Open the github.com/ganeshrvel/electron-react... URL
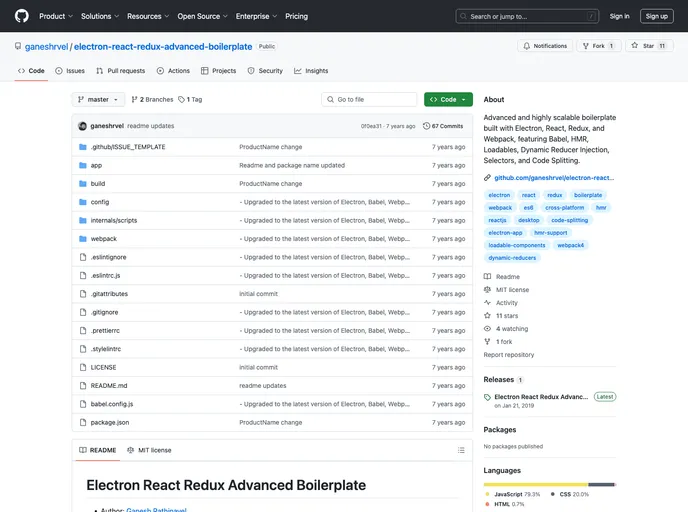This screenshot has height=512, width=688. click(554, 178)
